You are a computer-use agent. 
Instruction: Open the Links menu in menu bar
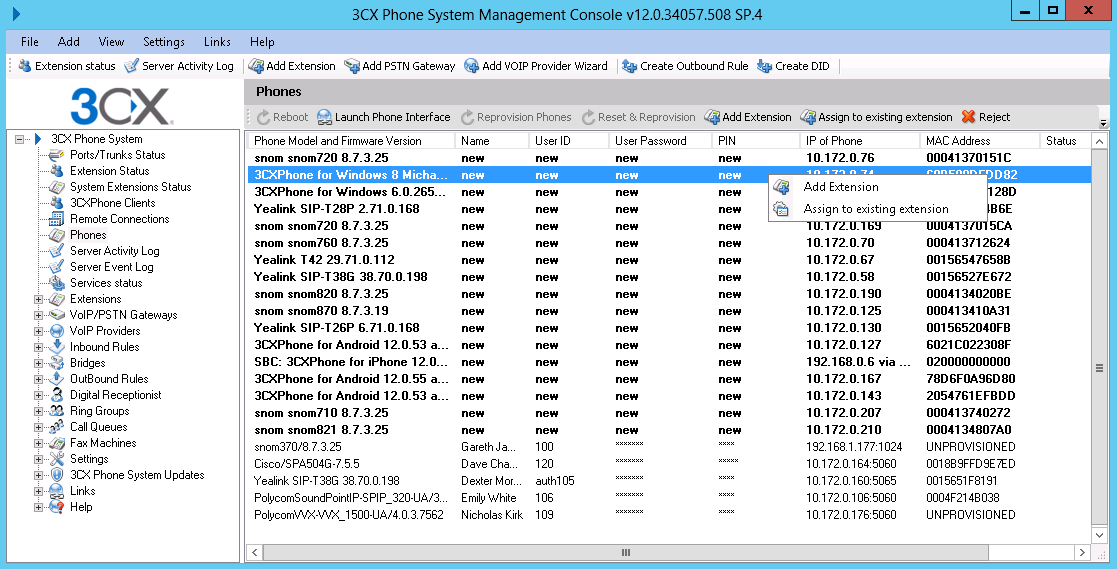point(217,42)
